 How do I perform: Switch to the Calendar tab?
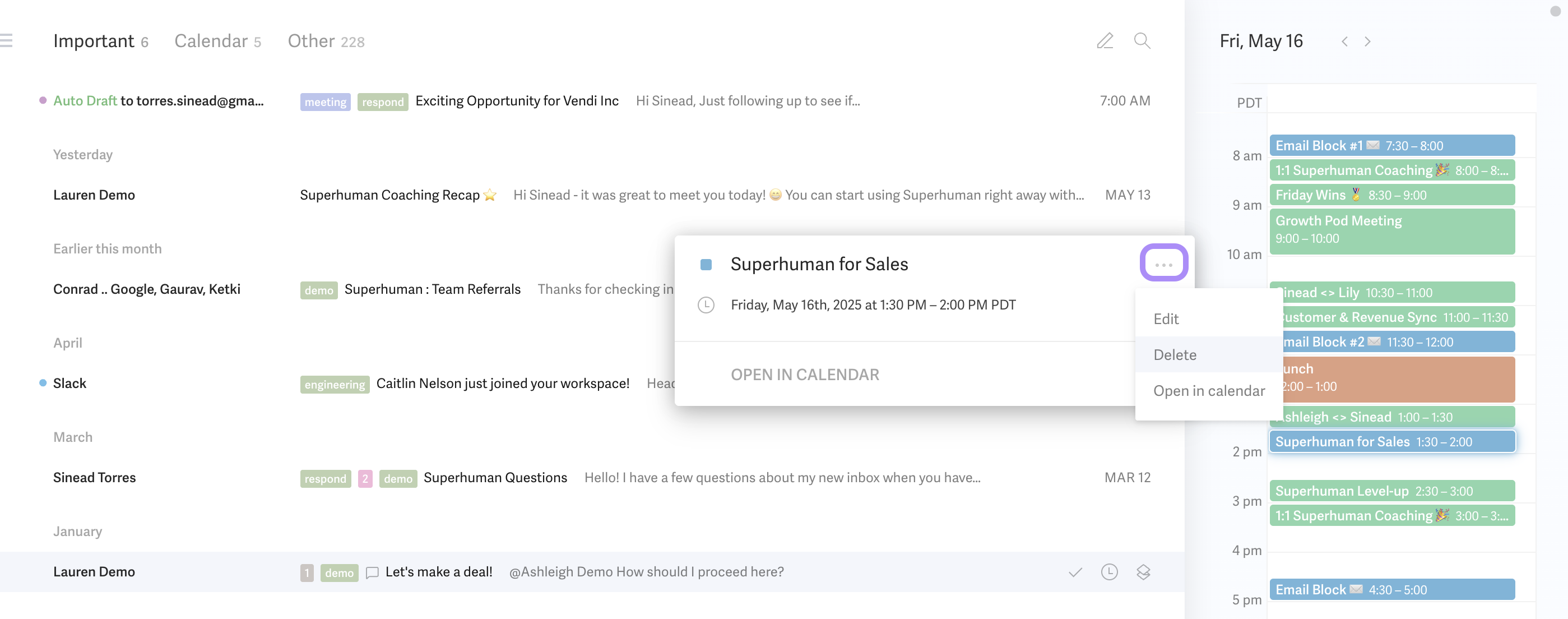218,41
